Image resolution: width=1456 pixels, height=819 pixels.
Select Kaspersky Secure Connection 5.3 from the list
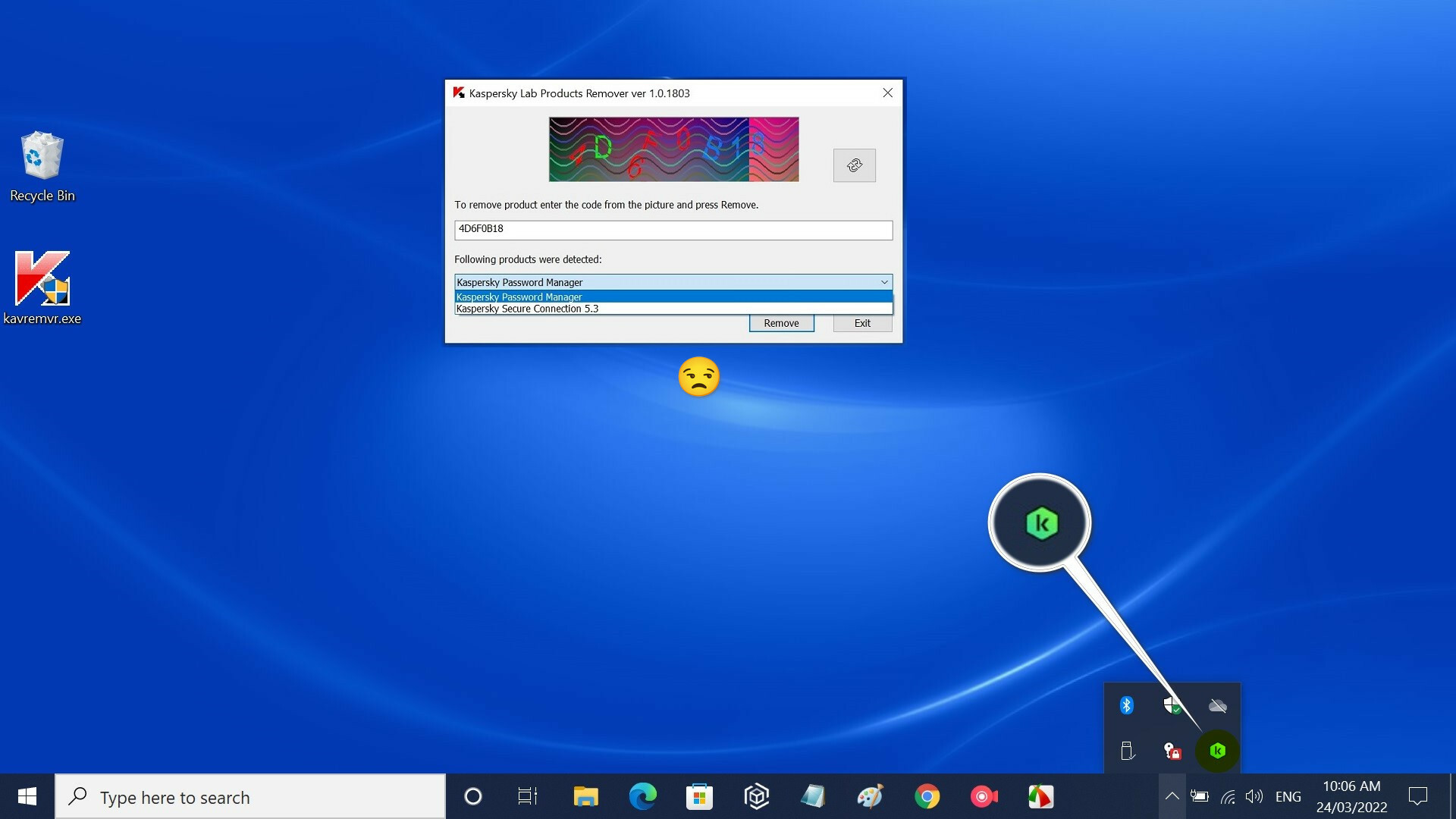673,309
